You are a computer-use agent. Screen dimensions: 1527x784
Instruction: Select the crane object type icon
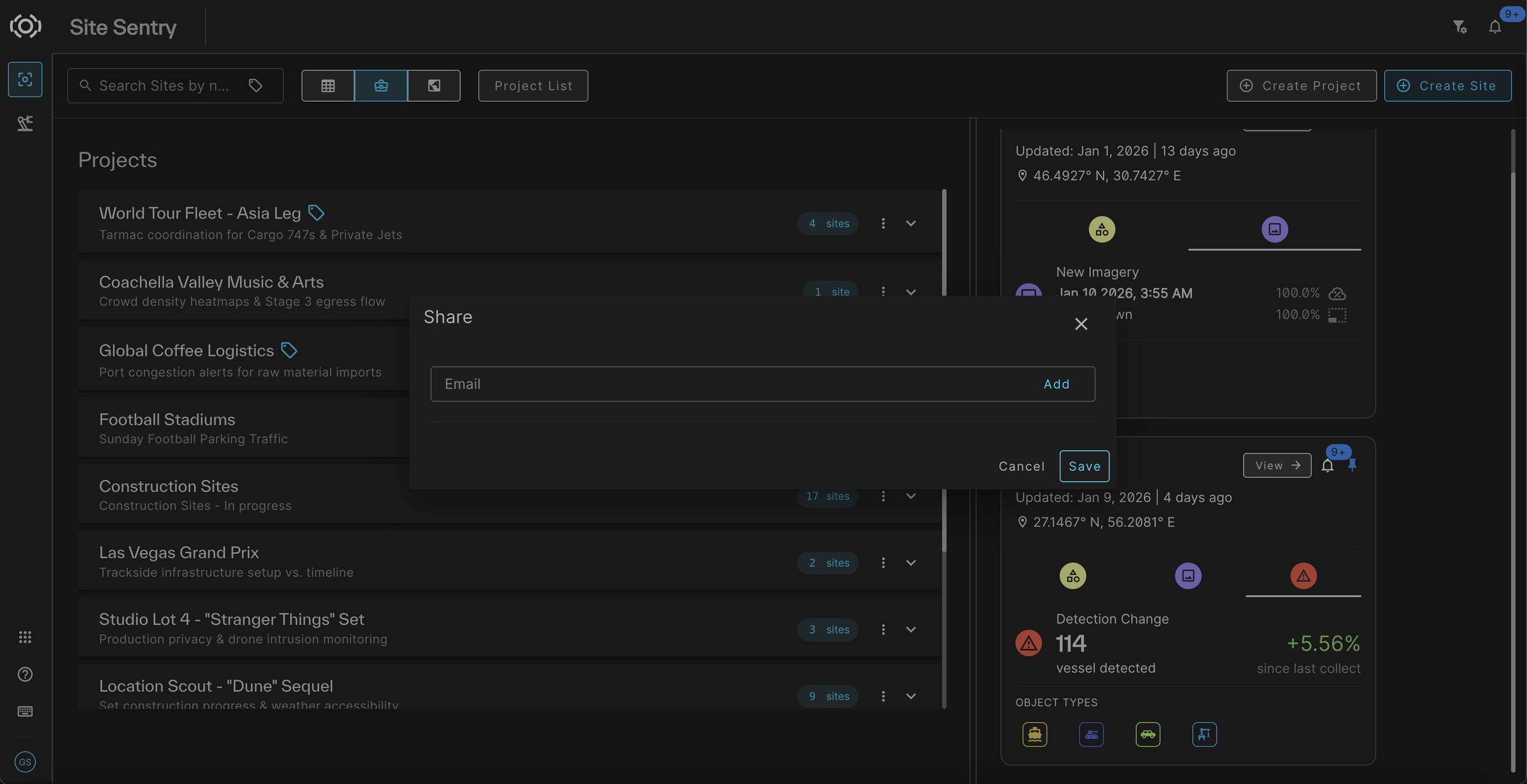pos(1204,734)
